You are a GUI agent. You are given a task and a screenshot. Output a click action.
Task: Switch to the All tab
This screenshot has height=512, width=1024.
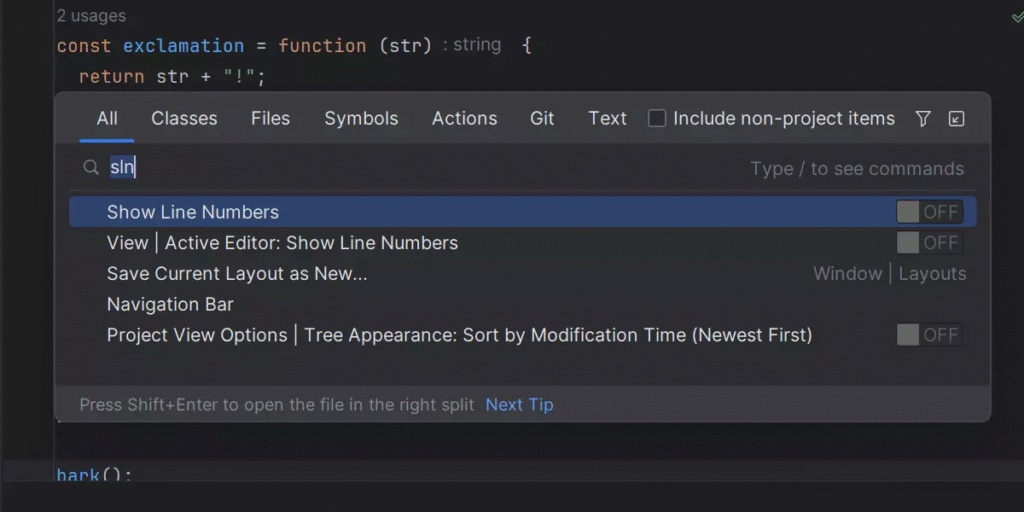(x=107, y=119)
